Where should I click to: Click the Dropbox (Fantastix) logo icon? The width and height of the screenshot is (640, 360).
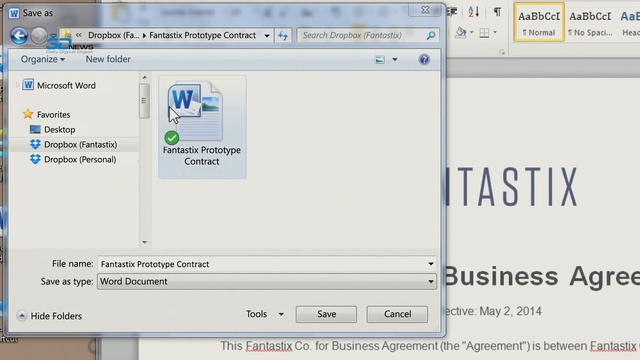(x=35, y=144)
